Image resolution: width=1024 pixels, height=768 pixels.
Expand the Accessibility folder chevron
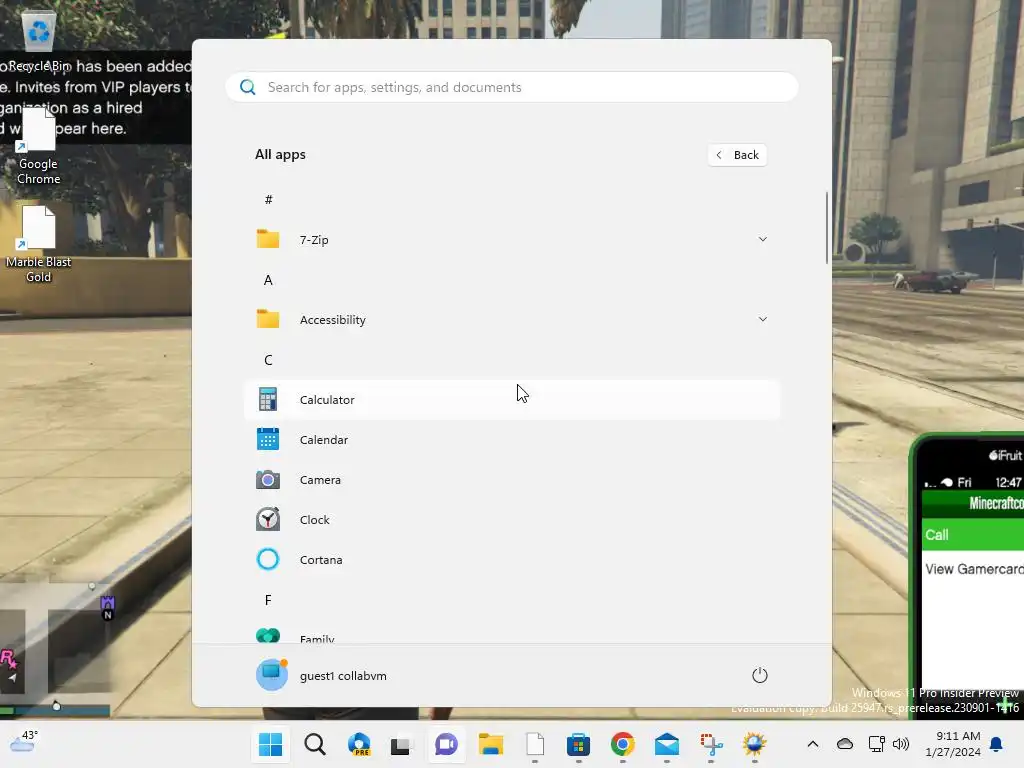762,319
